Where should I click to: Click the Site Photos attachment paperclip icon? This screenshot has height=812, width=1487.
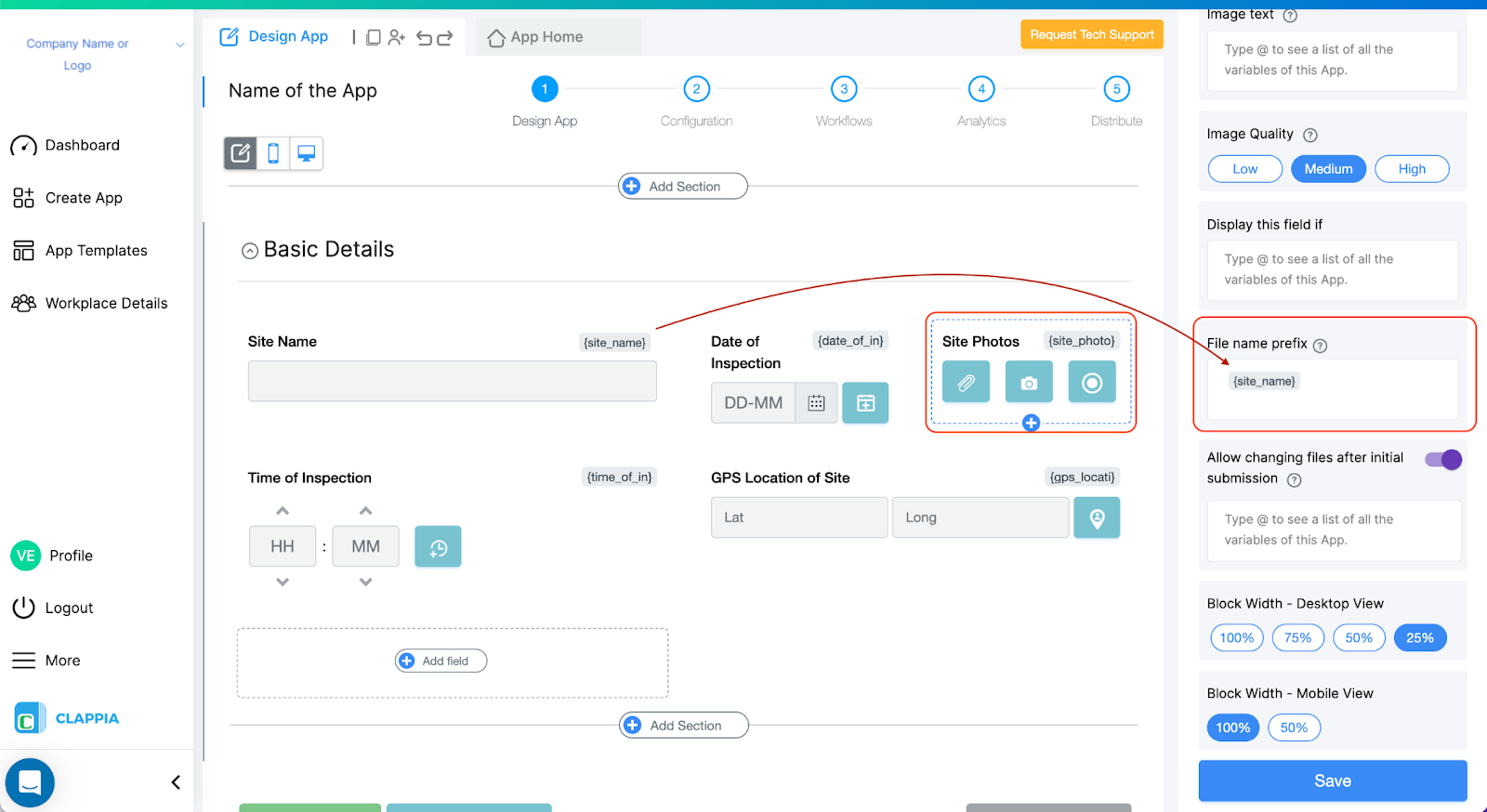[967, 382]
